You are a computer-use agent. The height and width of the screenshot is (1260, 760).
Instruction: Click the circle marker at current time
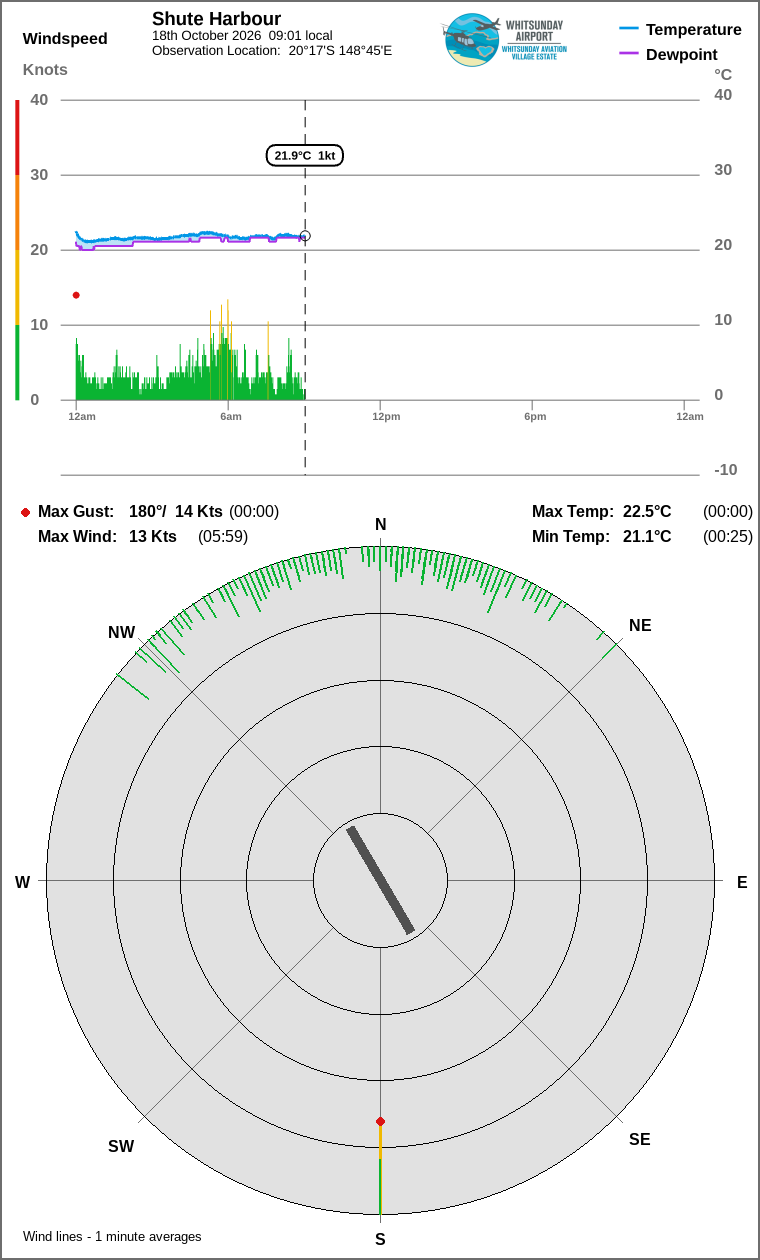[305, 236]
